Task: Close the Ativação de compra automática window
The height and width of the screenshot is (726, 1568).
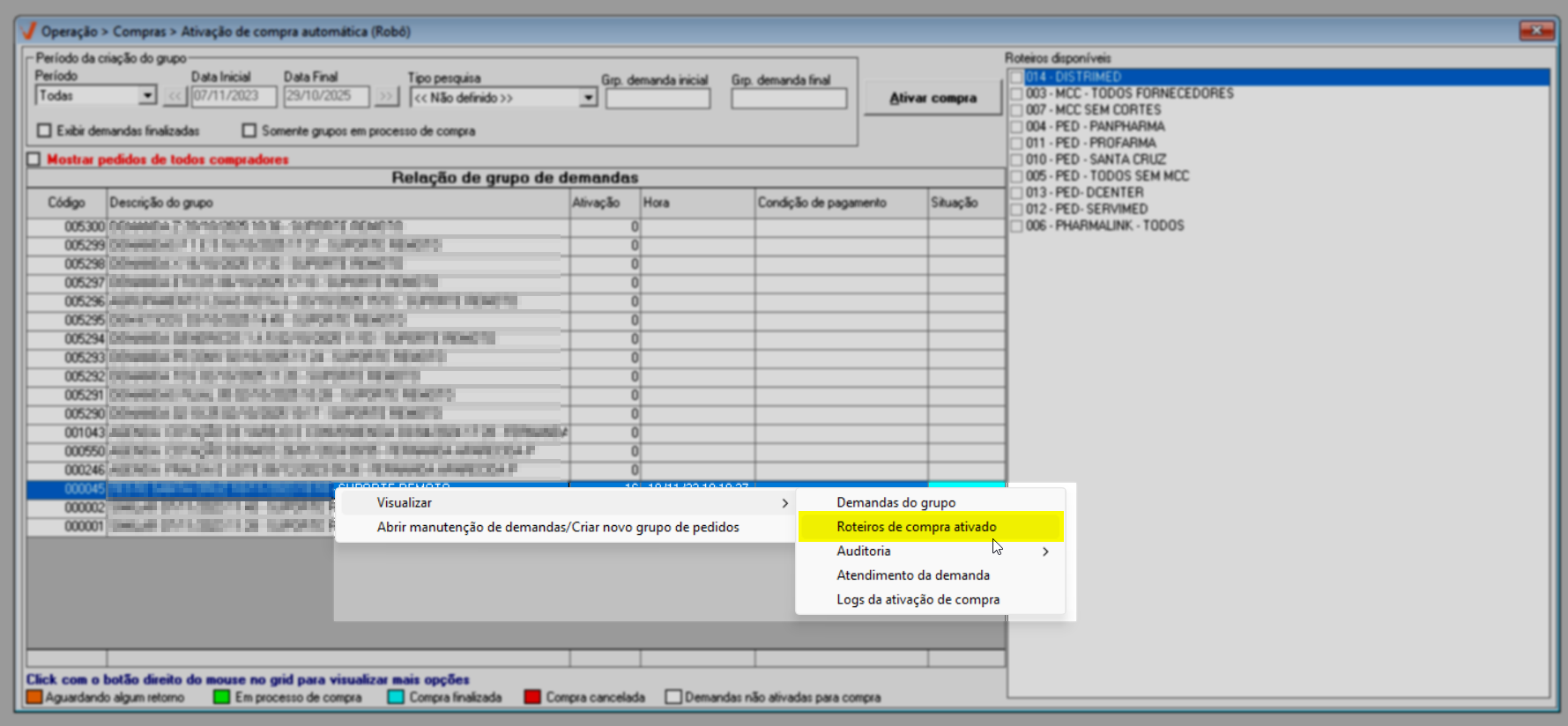Action: [1536, 31]
